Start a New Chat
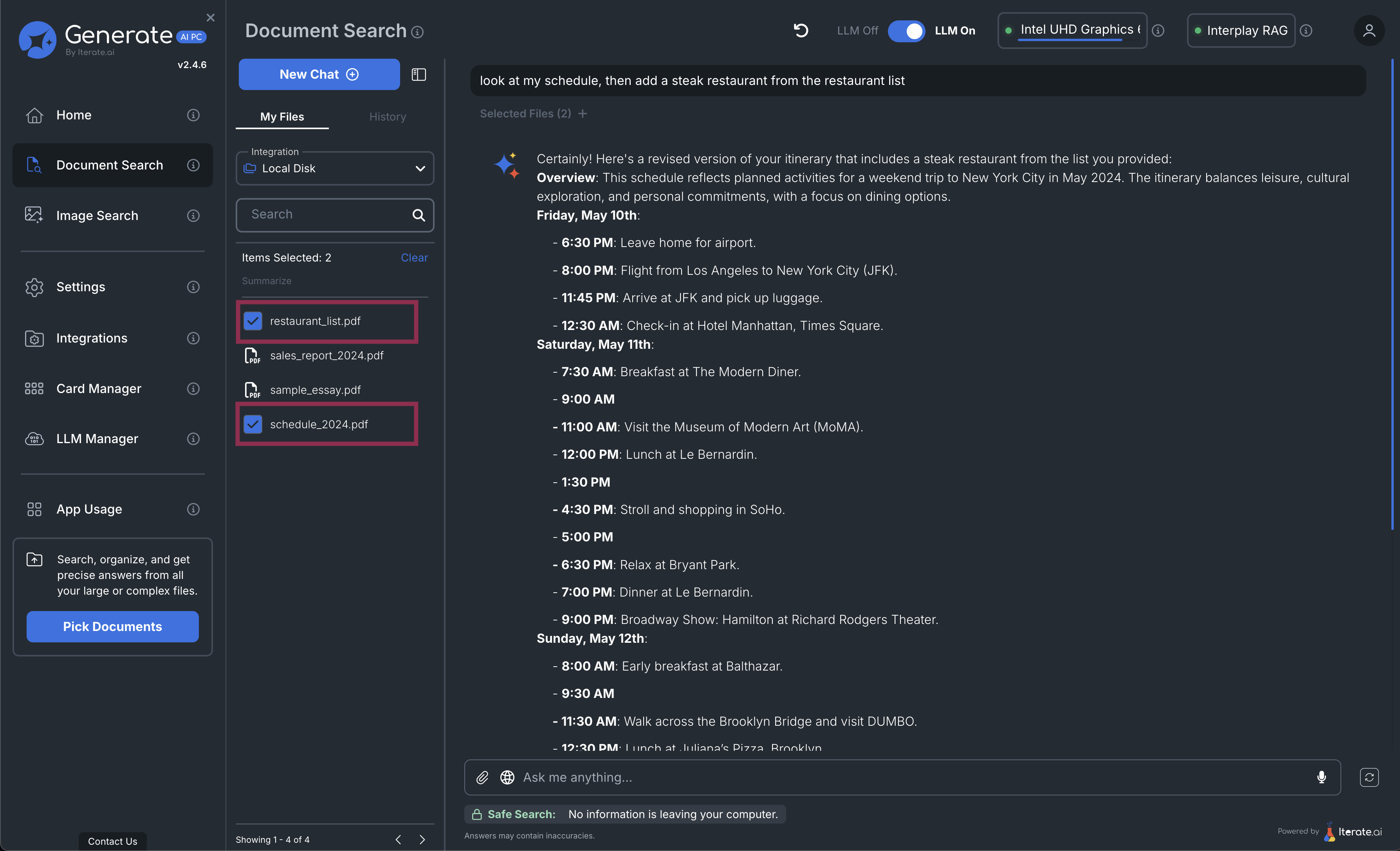This screenshot has width=1400, height=851. point(319,74)
